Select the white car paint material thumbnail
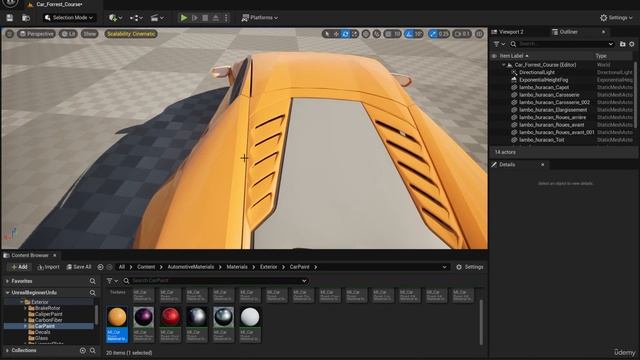This screenshot has height=360, width=640. [250, 317]
